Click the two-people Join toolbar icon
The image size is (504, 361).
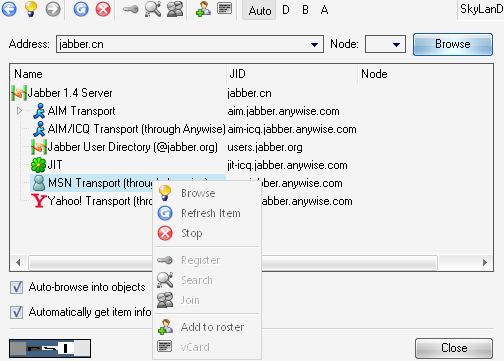click(175, 9)
